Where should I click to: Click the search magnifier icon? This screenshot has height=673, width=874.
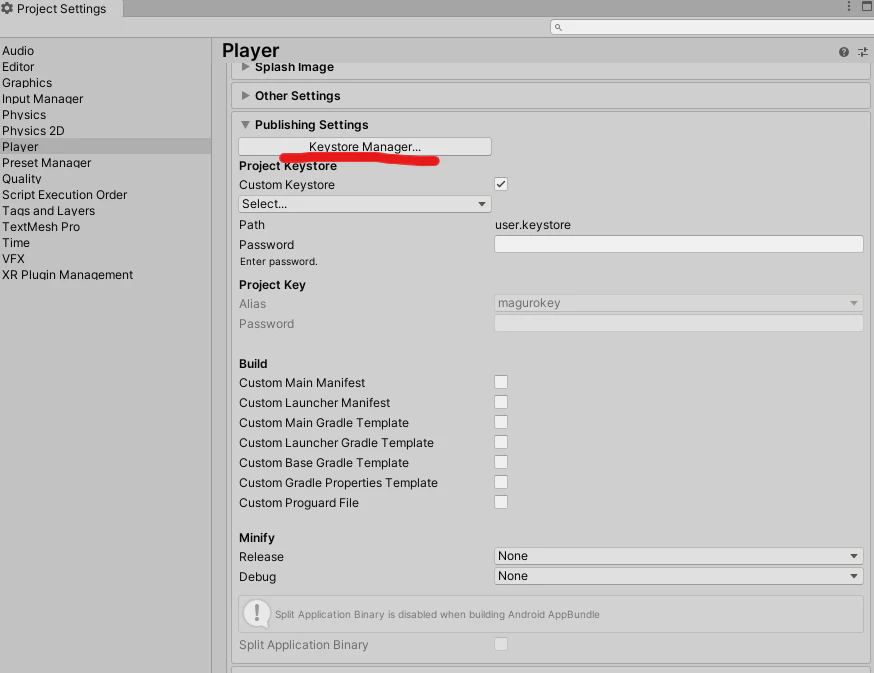coord(558,27)
